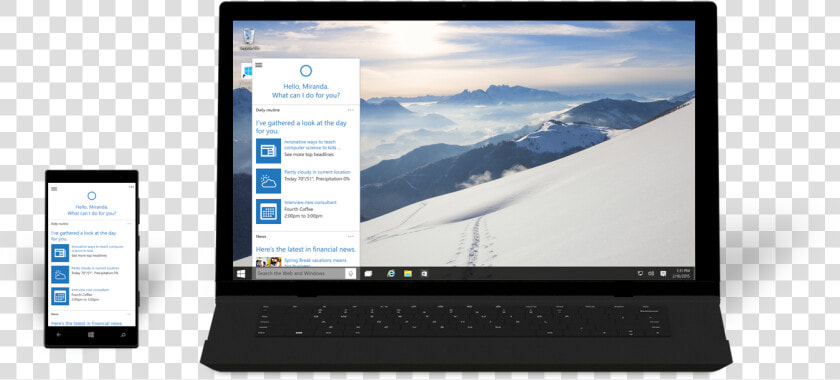The image size is (840, 380).
Task: Click the Spring Break news thumbnail
Action: (x=268, y=262)
